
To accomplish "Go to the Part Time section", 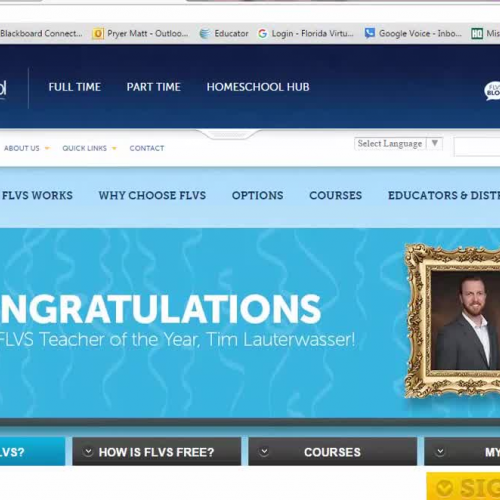I will click(154, 87).
